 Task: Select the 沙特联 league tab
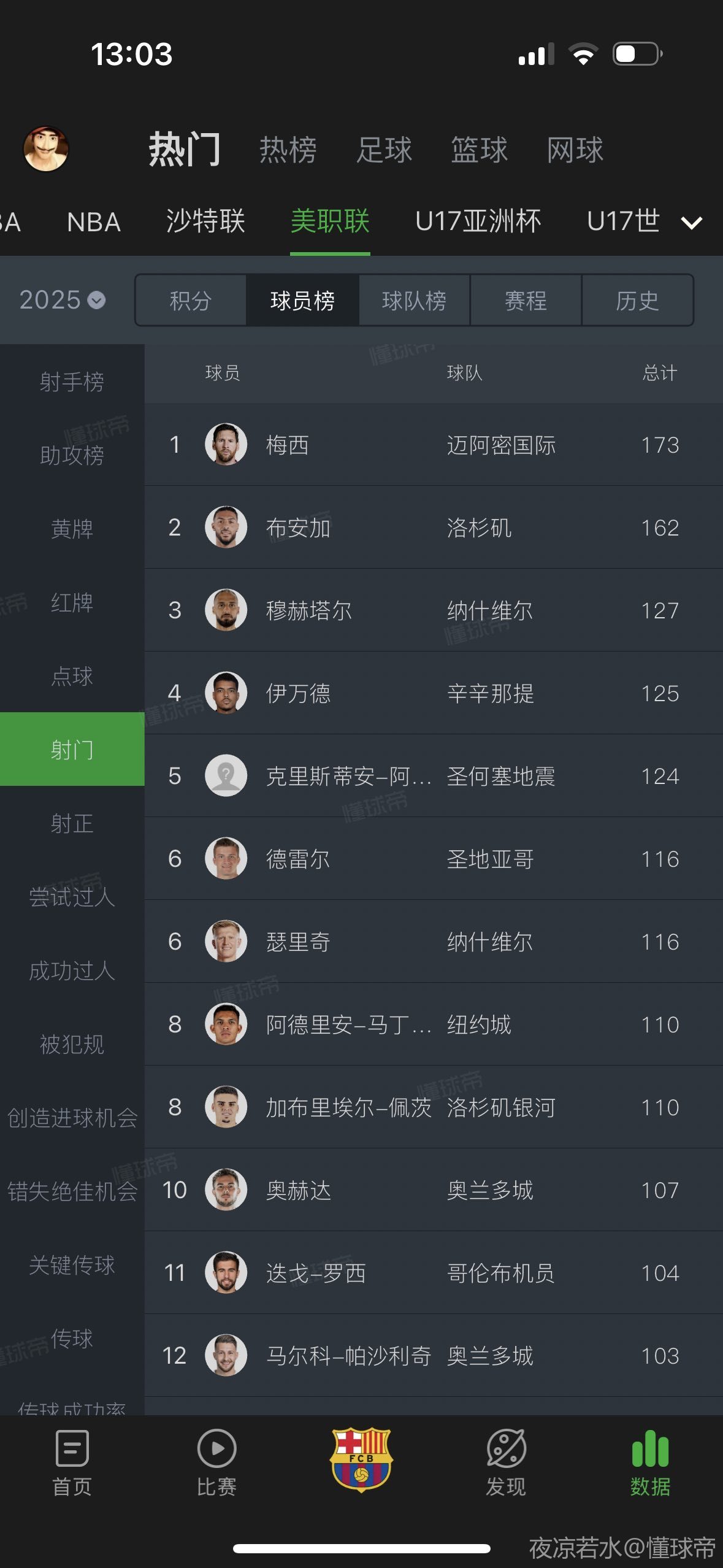(205, 221)
